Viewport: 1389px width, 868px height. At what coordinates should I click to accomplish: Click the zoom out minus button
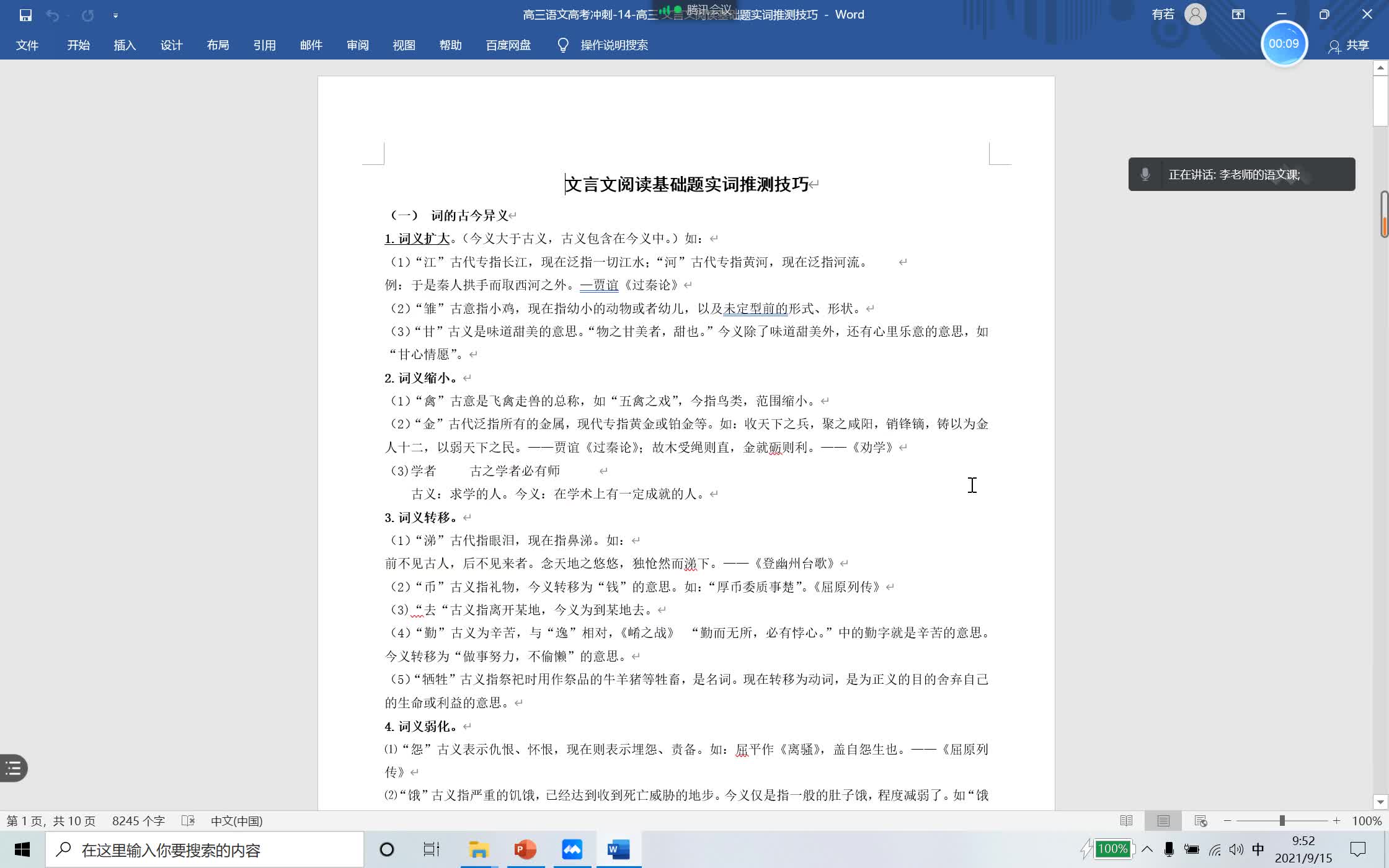click(x=1227, y=821)
